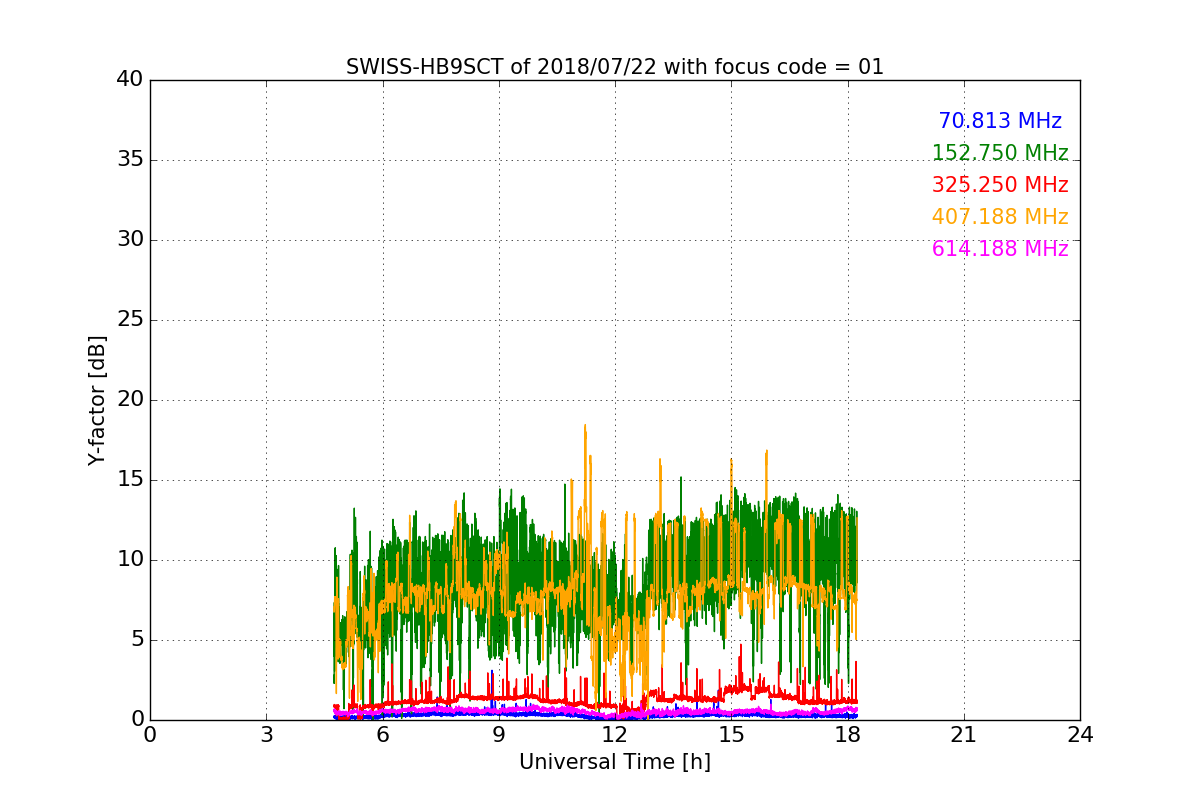The height and width of the screenshot is (800, 1200).
Task: Select the 325.250 MHz legend label
Action: point(1000,185)
